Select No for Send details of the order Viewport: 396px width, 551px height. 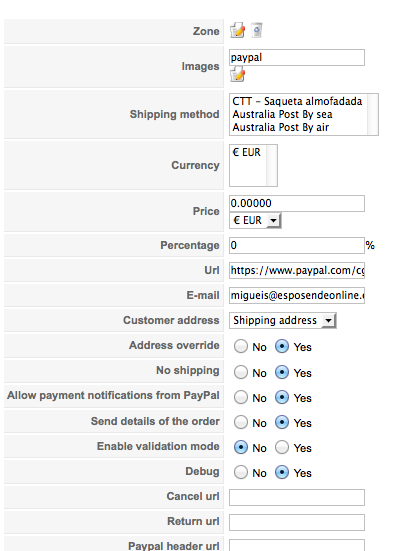point(241,422)
